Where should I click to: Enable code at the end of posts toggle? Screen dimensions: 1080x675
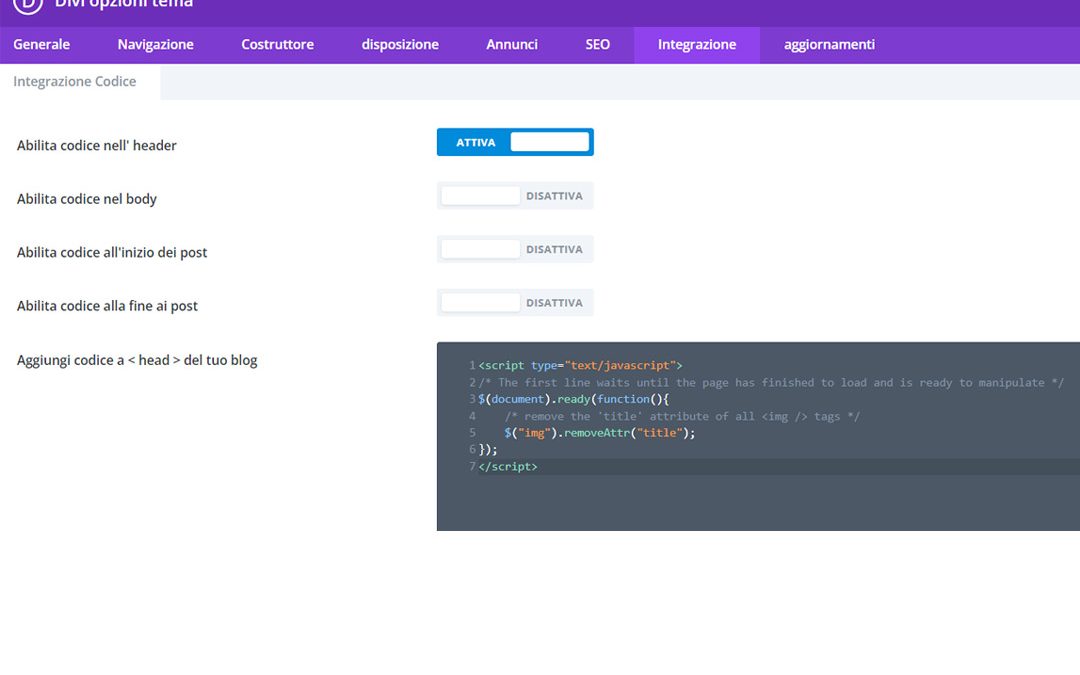515,303
